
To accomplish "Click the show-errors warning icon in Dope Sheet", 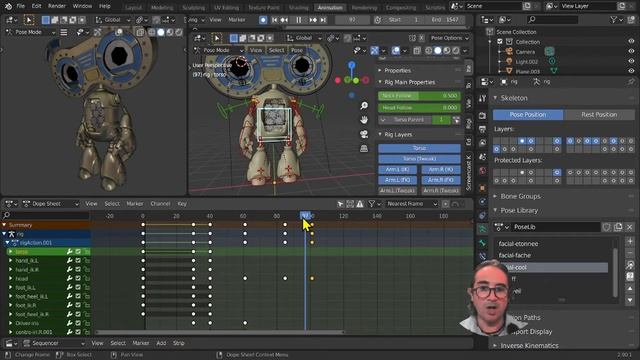I will [x=360, y=204].
